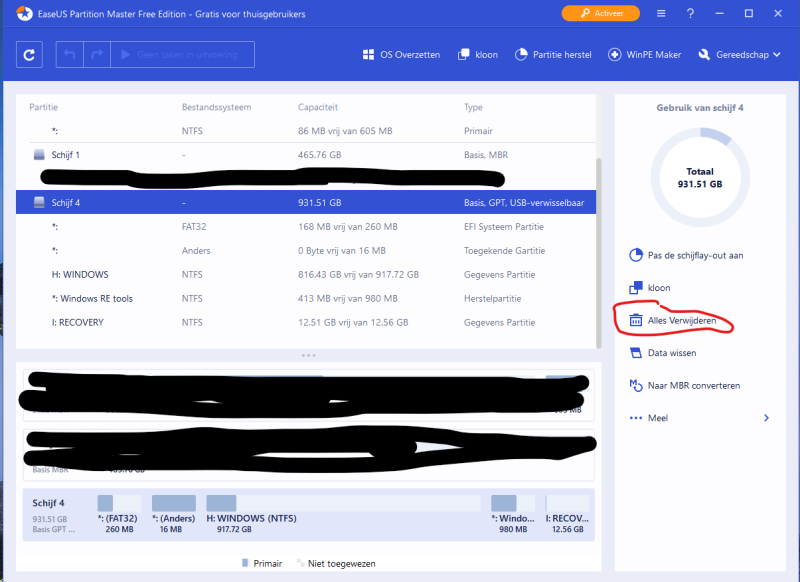Open Partitie herstel tool
This screenshot has height=582, width=800.
(x=553, y=55)
